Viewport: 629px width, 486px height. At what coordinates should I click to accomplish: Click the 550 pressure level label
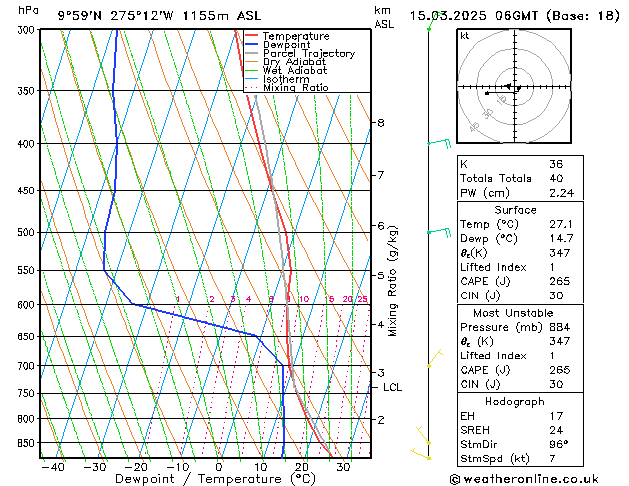coord(28,271)
